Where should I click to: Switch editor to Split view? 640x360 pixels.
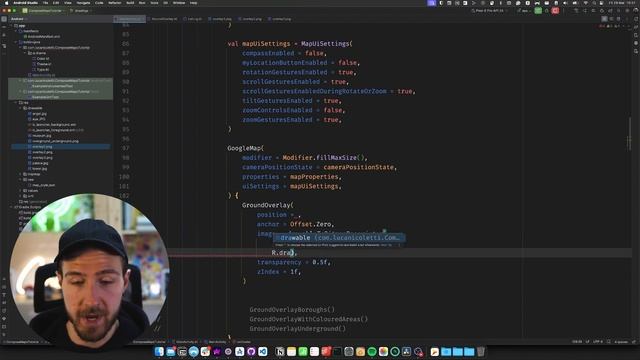click(611, 19)
